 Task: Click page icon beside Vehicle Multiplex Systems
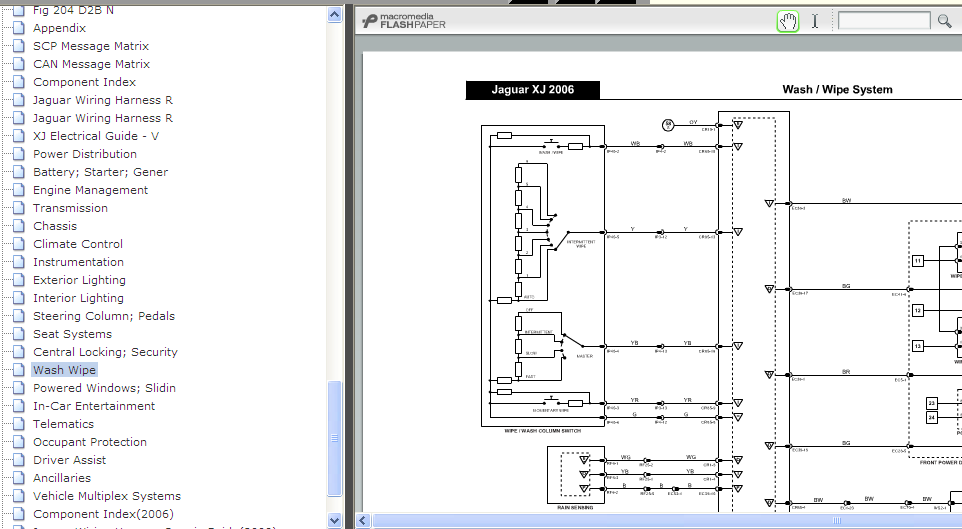[x=20, y=495]
